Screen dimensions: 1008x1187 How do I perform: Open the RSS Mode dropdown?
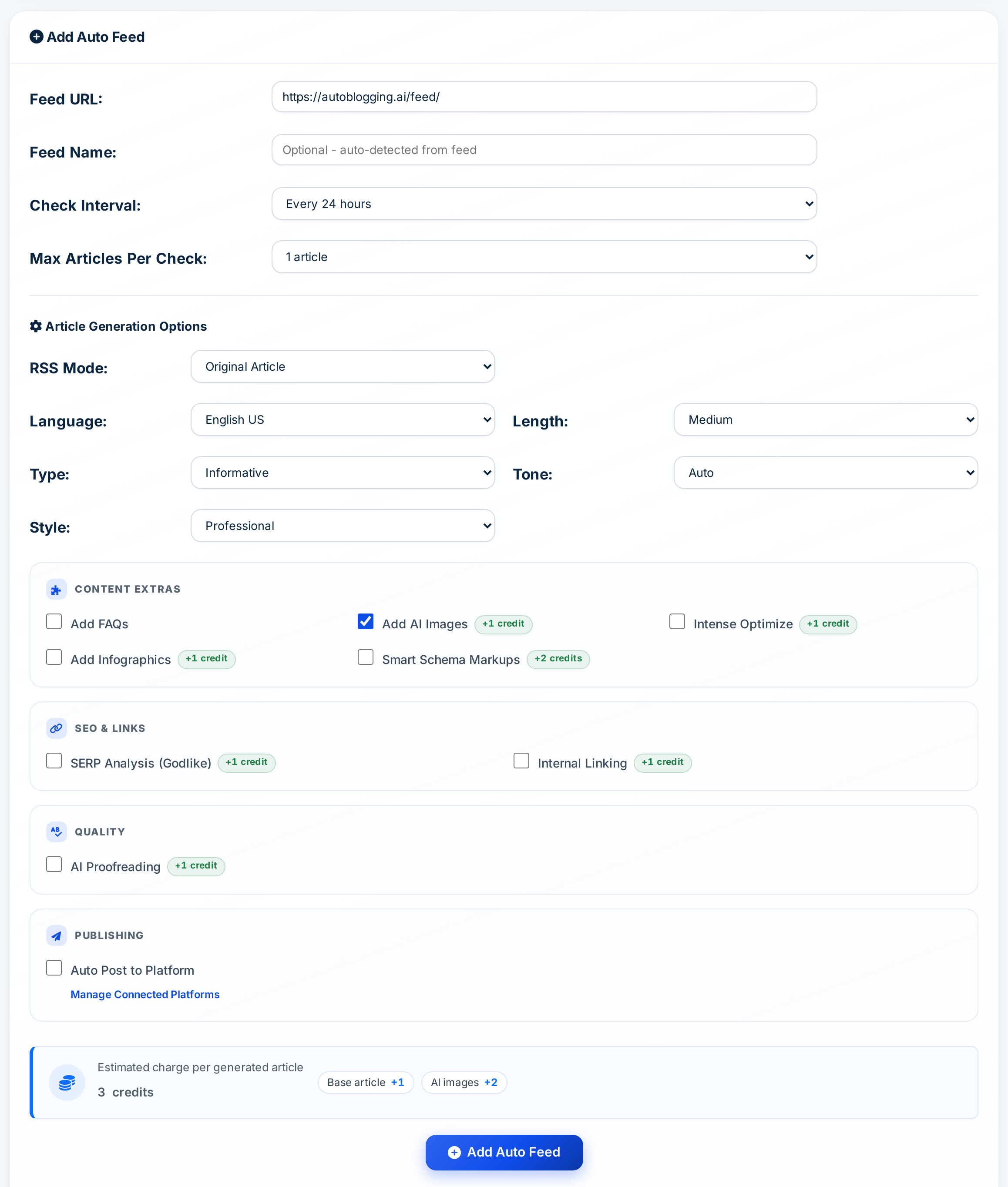click(x=343, y=367)
